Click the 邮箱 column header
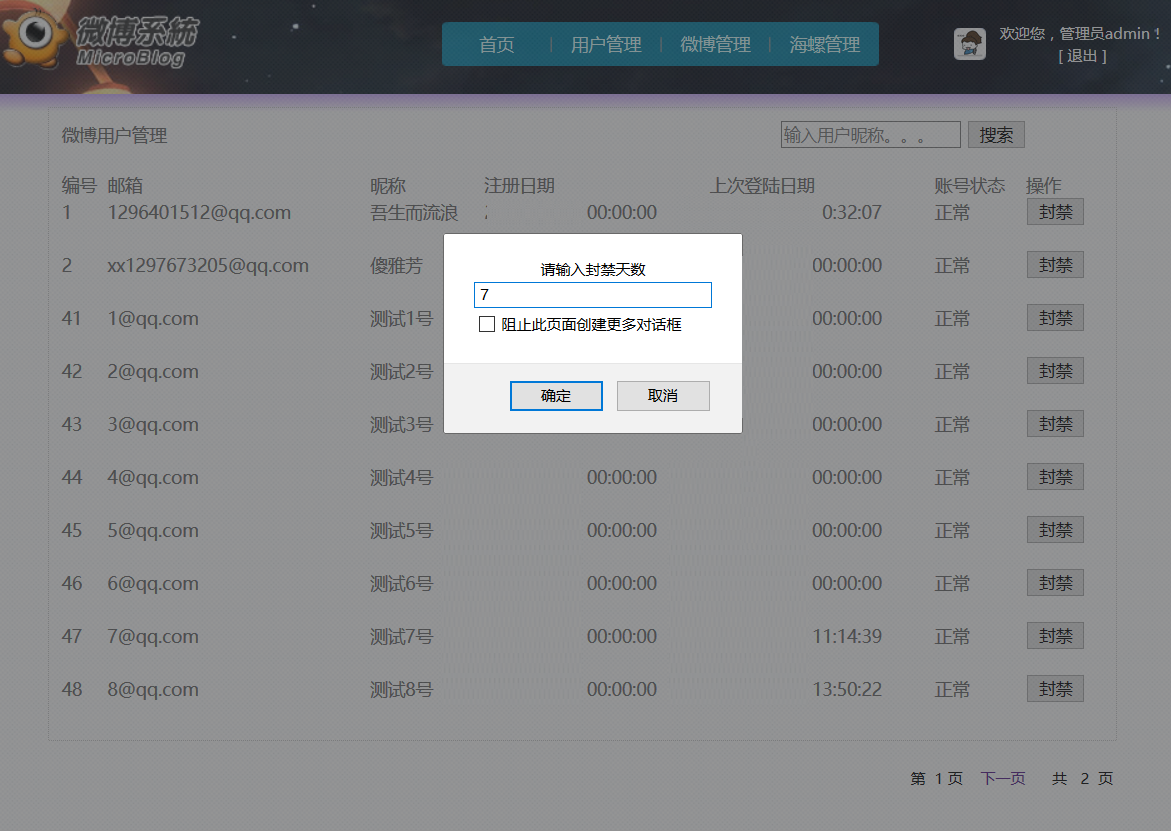 coord(125,186)
